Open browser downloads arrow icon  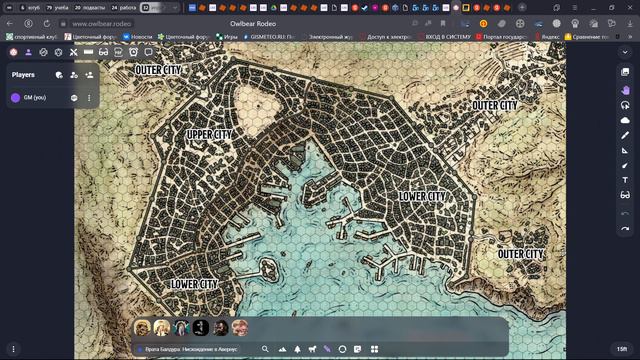coord(630,24)
